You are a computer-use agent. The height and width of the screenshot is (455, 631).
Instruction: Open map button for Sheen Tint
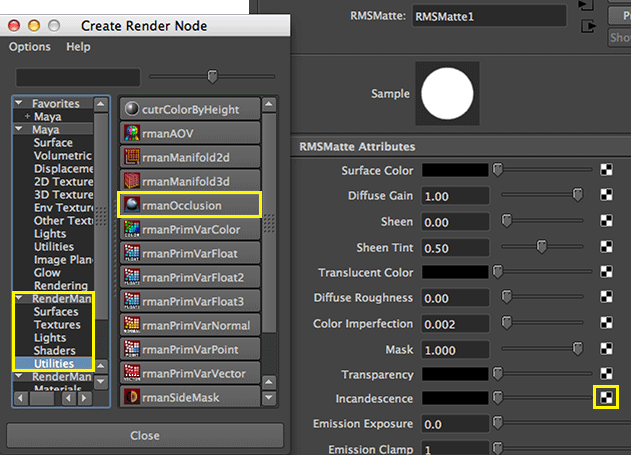pyautogui.click(x=606, y=246)
